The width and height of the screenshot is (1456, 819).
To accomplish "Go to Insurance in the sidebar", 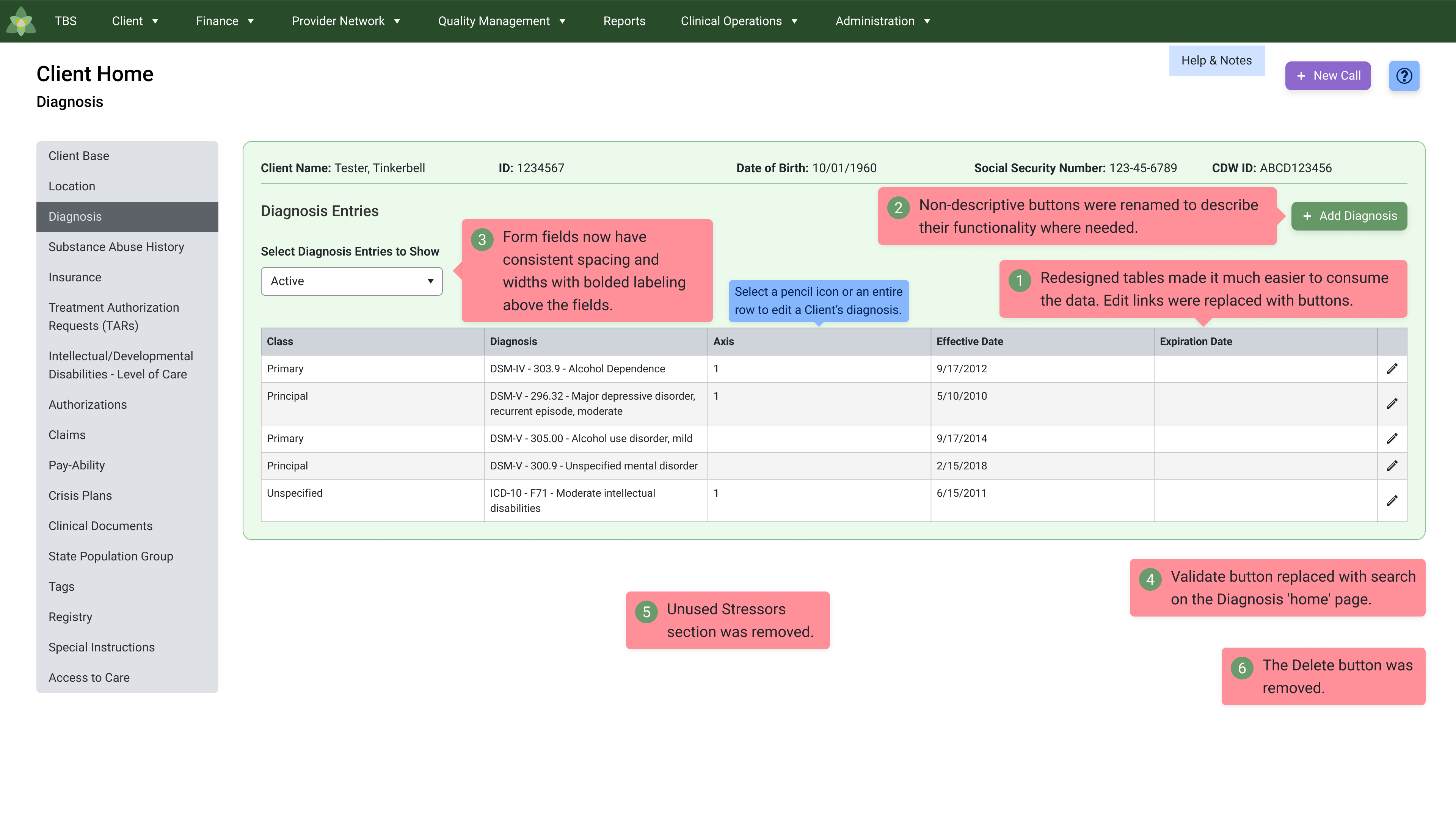I will [127, 278].
